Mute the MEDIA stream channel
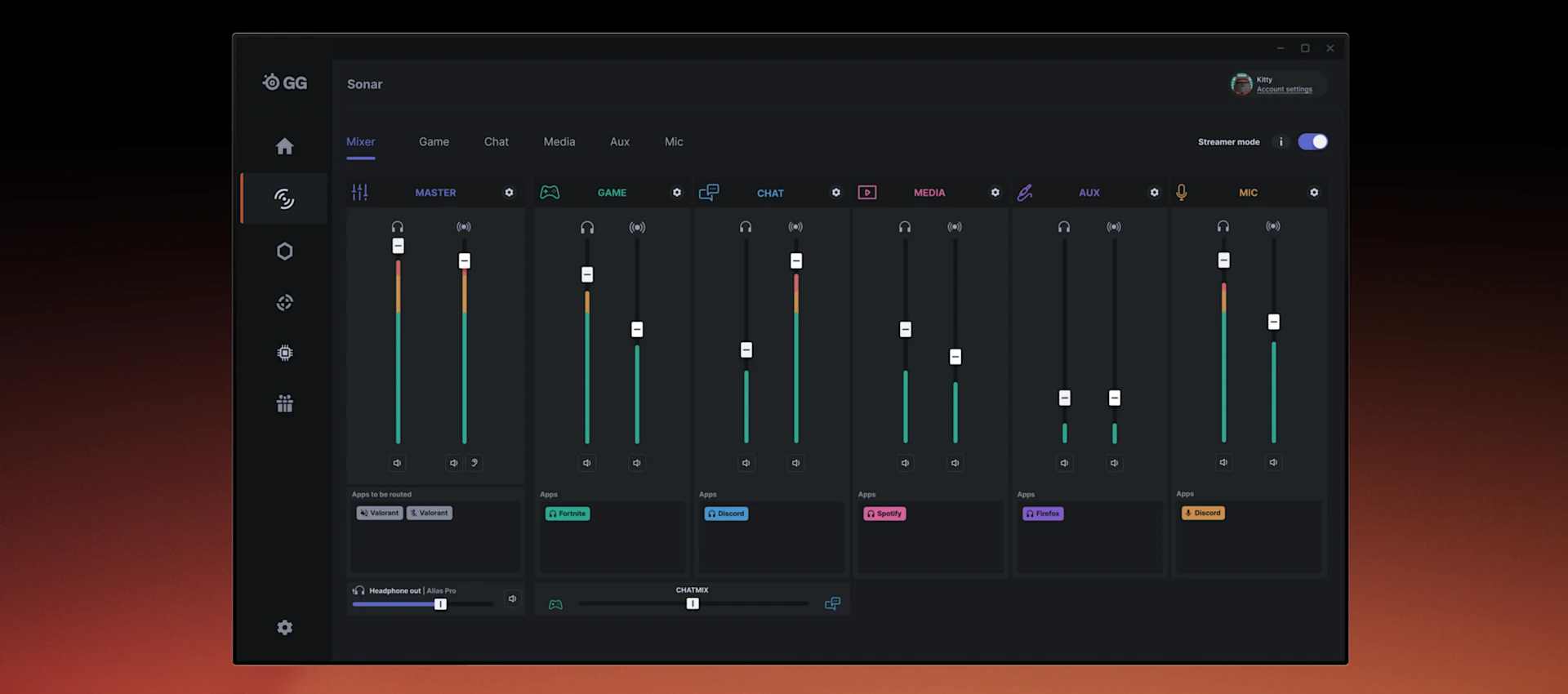The height and width of the screenshot is (694, 1568). click(955, 463)
